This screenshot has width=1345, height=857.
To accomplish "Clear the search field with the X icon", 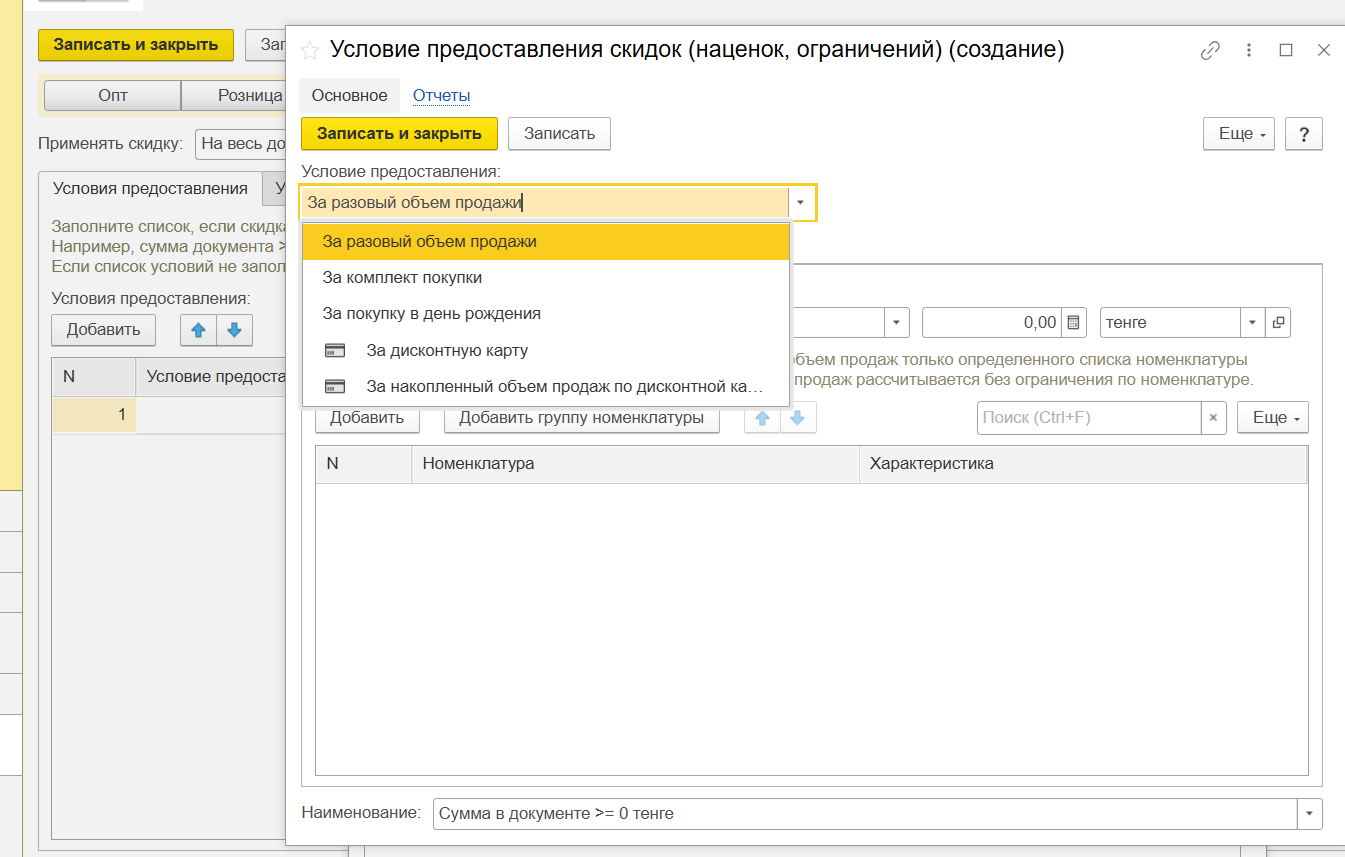I will coord(1213,418).
